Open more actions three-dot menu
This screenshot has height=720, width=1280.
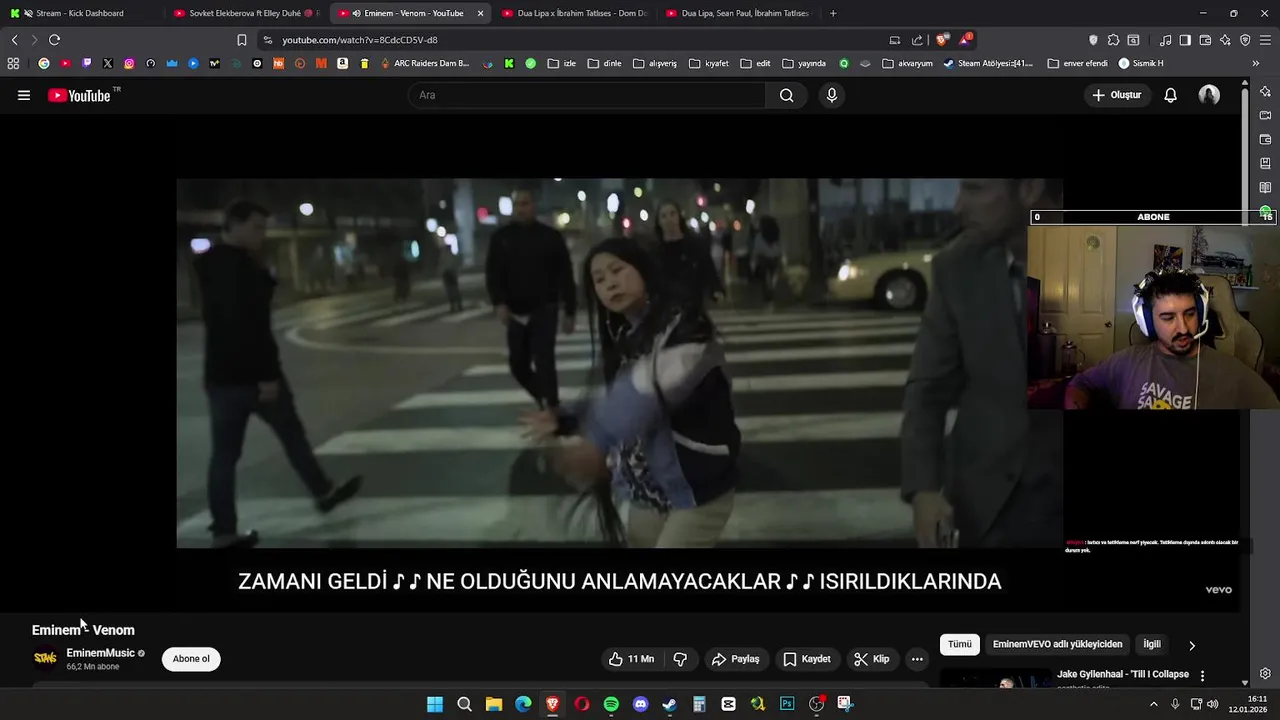pyautogui.click(x=917, y=659)
